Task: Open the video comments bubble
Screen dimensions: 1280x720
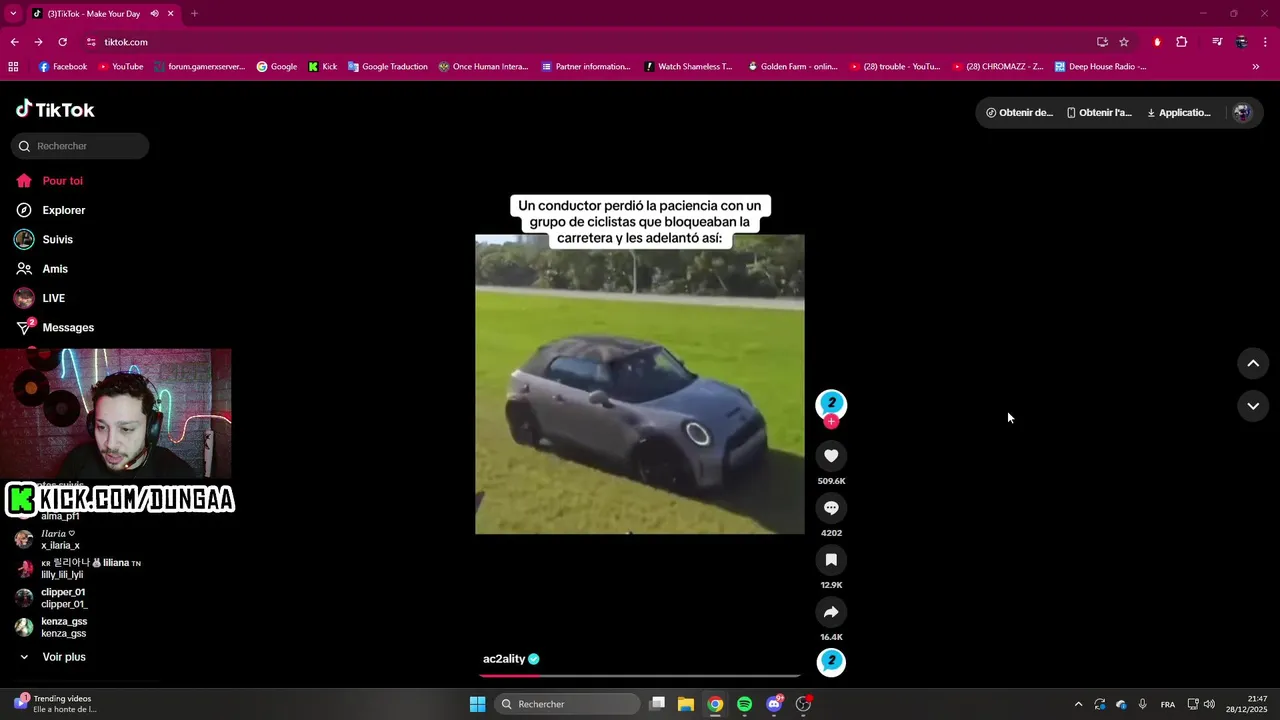Action: click(831, 508)
